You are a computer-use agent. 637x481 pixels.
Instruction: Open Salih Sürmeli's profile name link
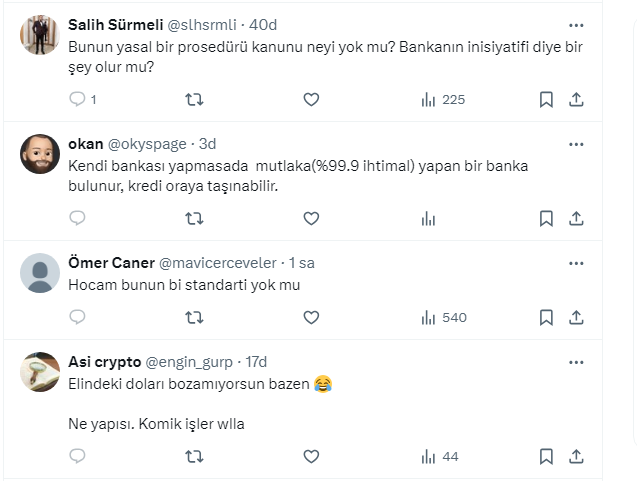(x=108, y=25)
